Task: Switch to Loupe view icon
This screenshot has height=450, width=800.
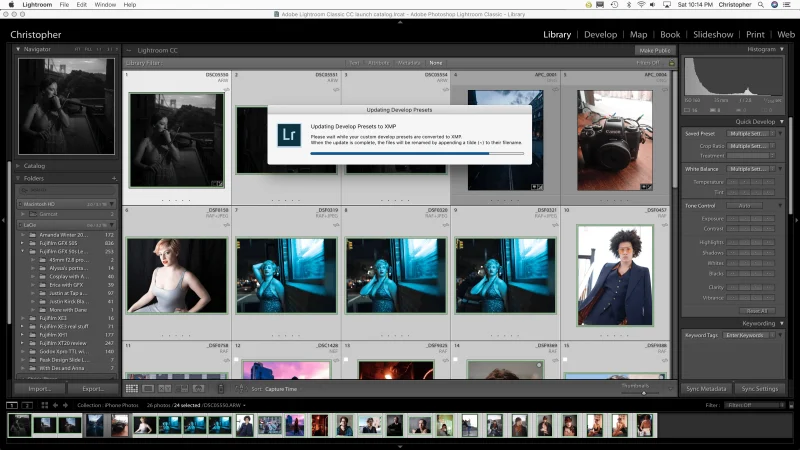Action: click(149, 388)
